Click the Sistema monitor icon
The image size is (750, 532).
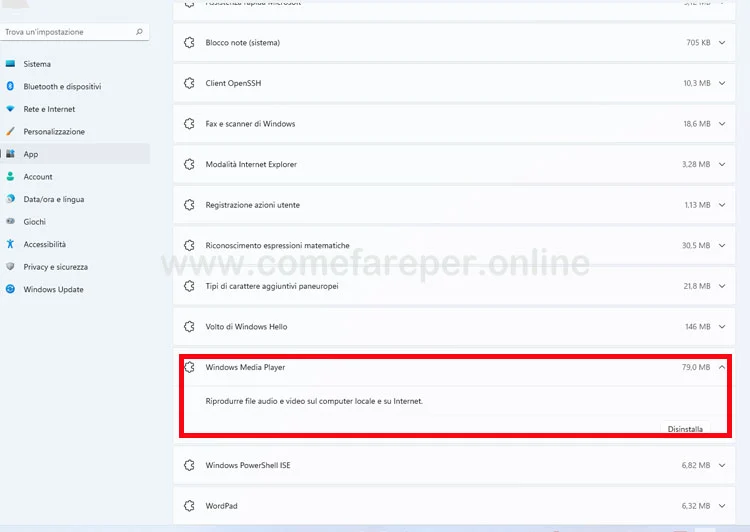click(10, 64)
